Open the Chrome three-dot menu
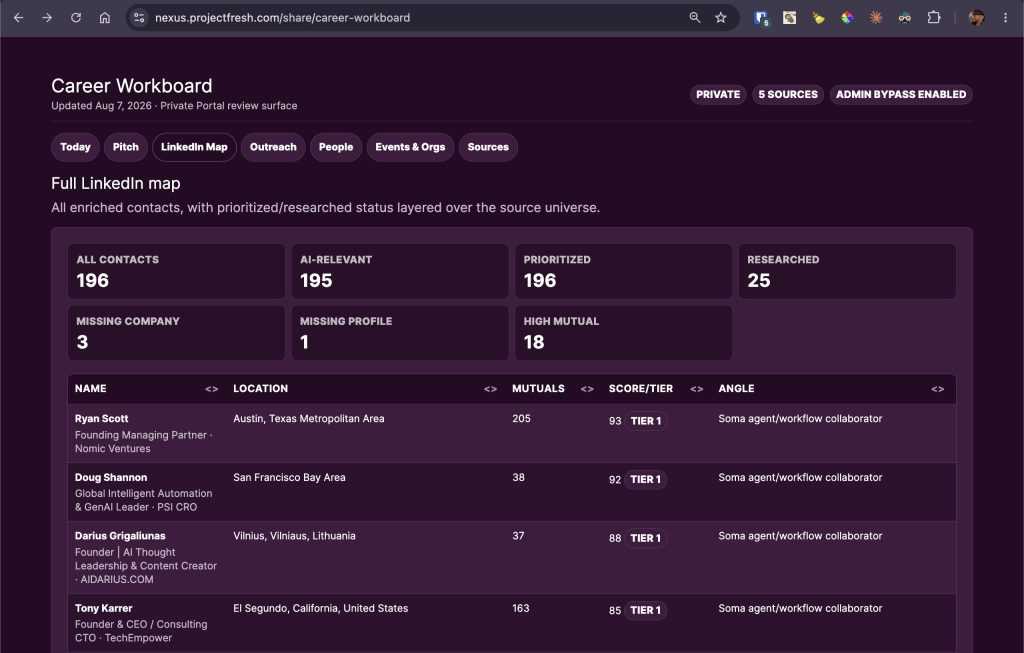This screenshot has height=653, width=1024. (1005, 18)
